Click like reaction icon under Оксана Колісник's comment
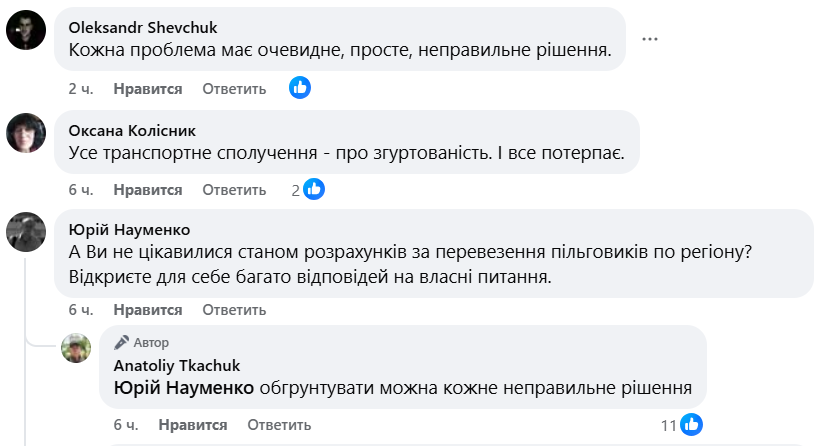Image resolution: width=827 pixels, height=446 pixels. click(x=314, y=189)
